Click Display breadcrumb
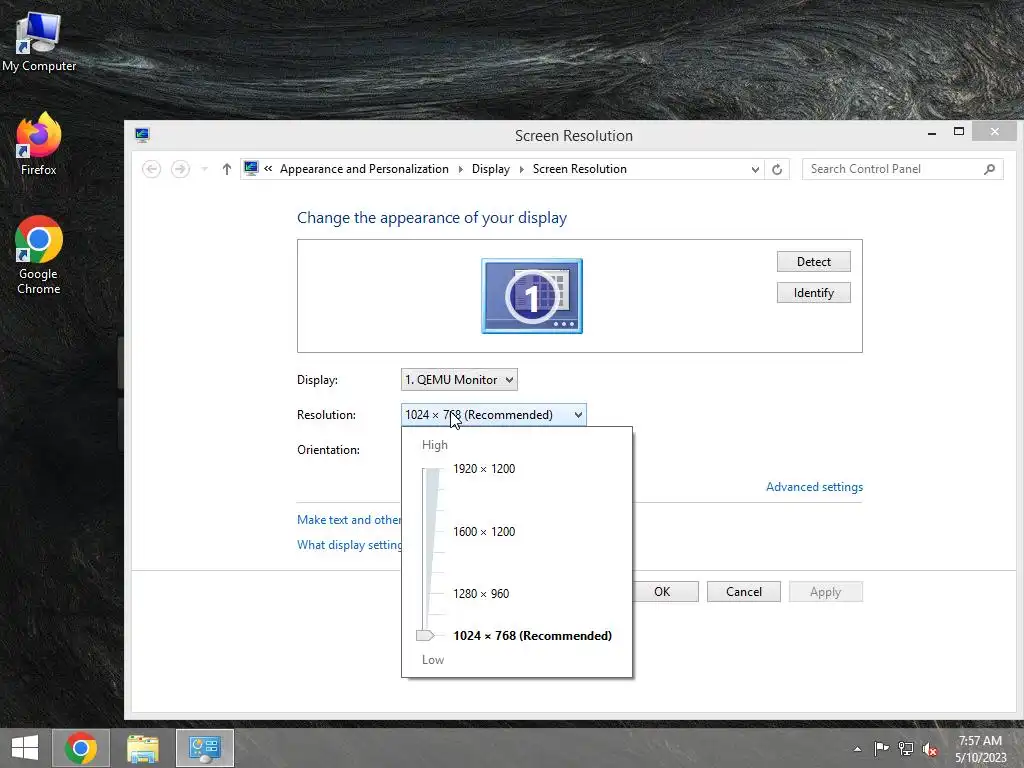 [x=490, y=169]
